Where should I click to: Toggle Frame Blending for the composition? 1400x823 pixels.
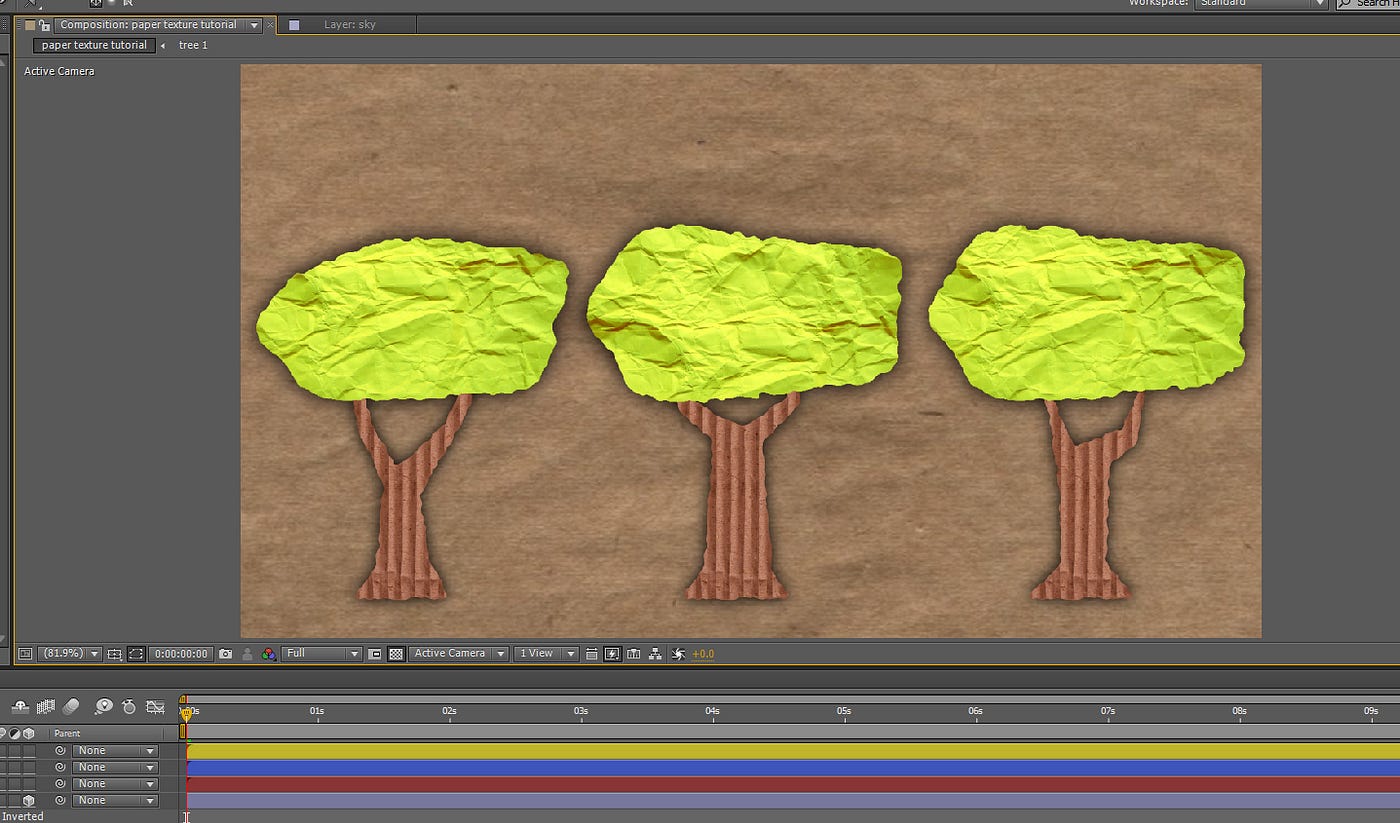tap(45, 706)
